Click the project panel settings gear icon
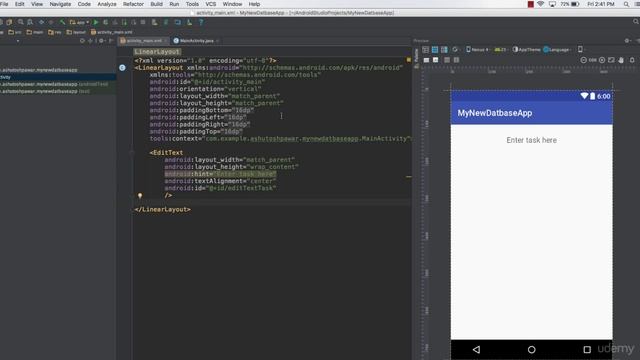Image resolution: width=640 pixels, height=360 pixels. point(101,41)
